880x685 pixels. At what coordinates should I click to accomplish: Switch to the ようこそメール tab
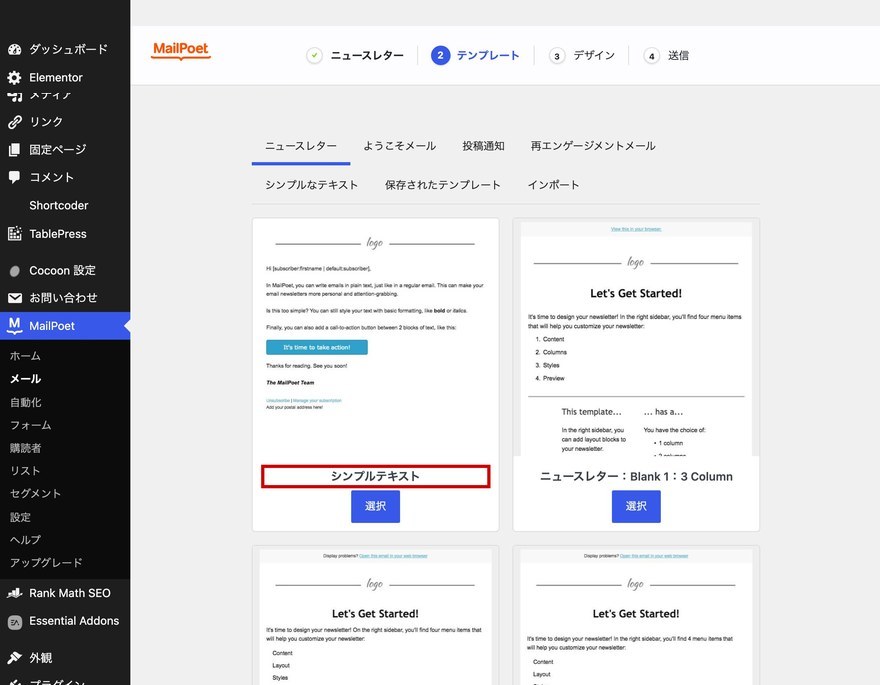[400, 146]
